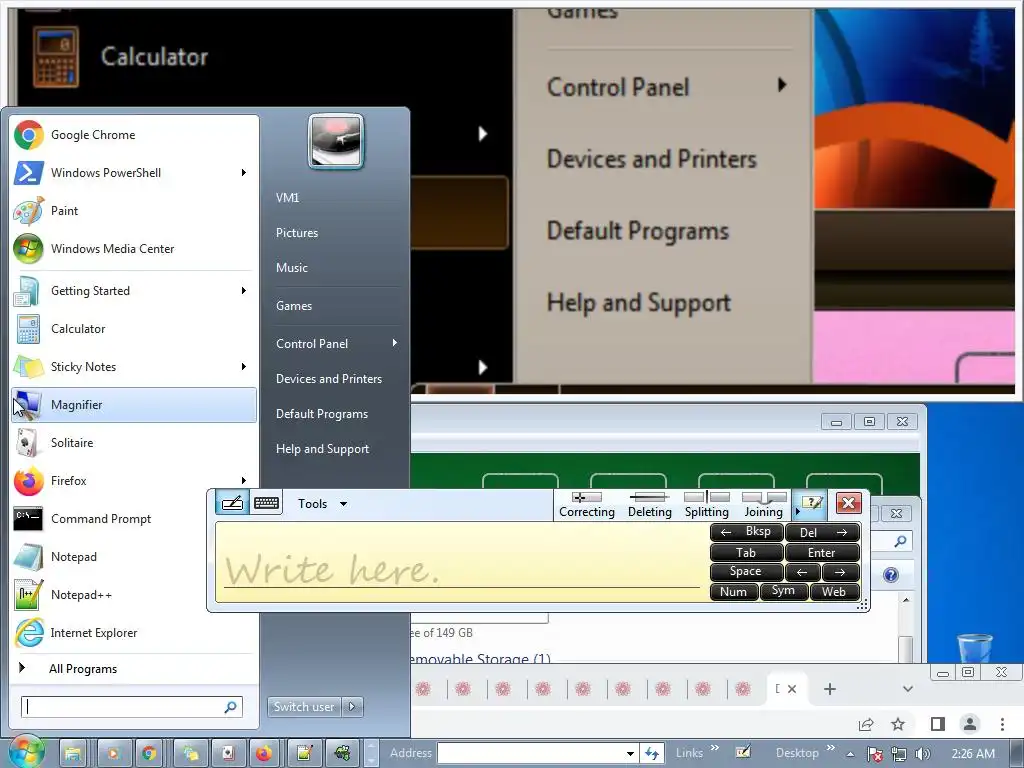The width and height of the screenshot is (1024, 768).
Task: Toggle the Num pad in Input Panel
Action: click(x=733, y=592)
